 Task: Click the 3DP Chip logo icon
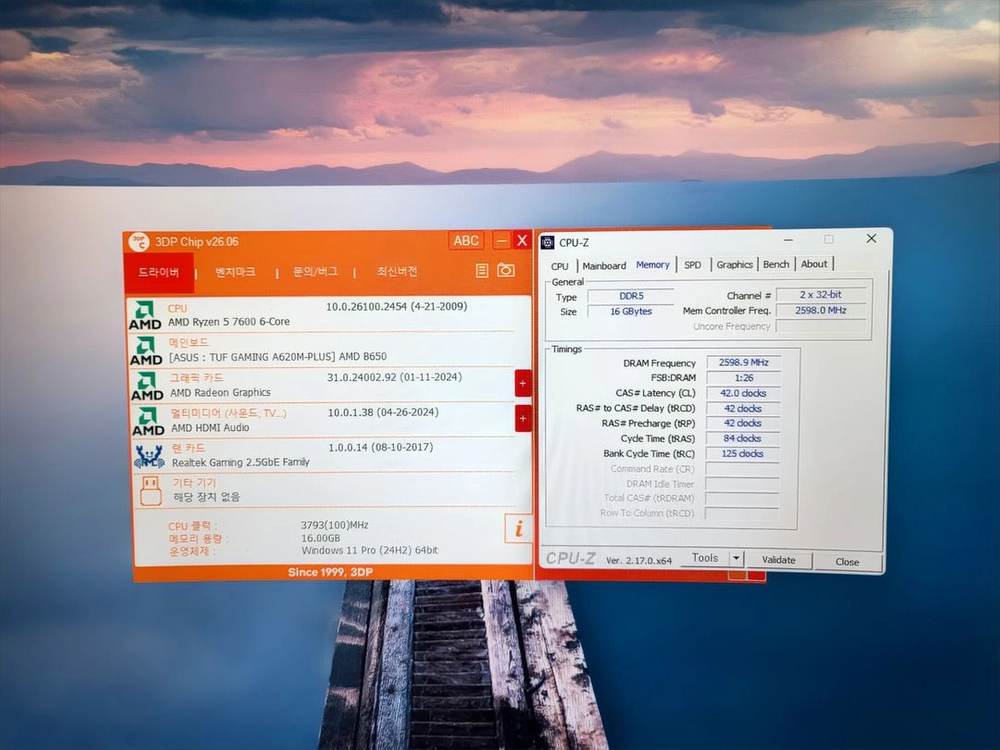[x=138, y=242]
